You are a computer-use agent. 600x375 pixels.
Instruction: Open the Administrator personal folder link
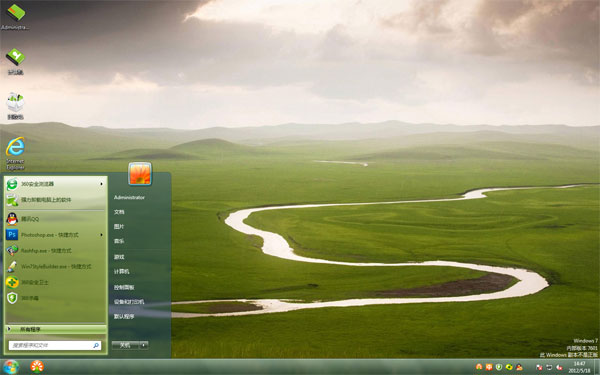click(129, 197)
